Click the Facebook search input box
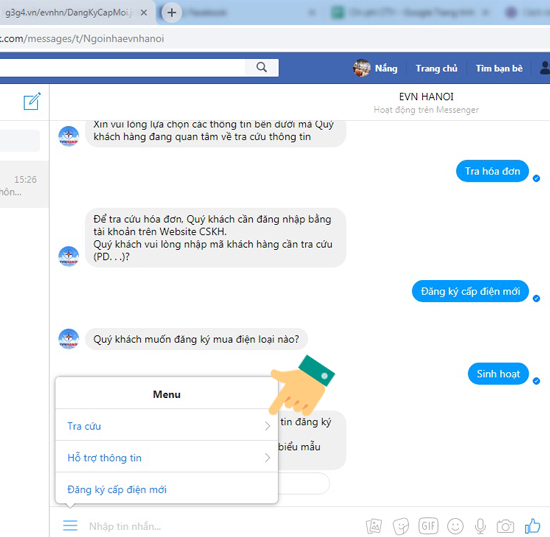 point(123,67)
